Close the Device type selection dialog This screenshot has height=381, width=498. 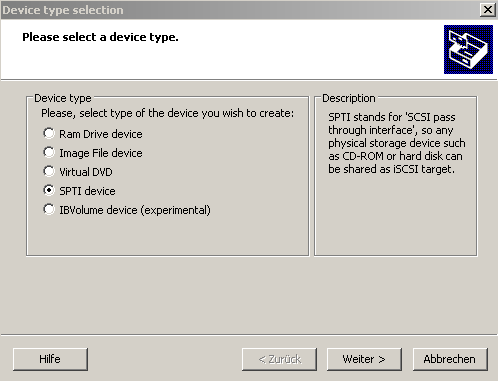tap(488, 10)
